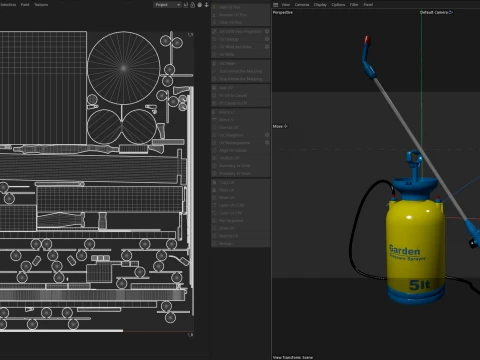480x360 pixels.
Task: Open settings gear for UV Rectangularize
Action: click(x=267, y=143)
